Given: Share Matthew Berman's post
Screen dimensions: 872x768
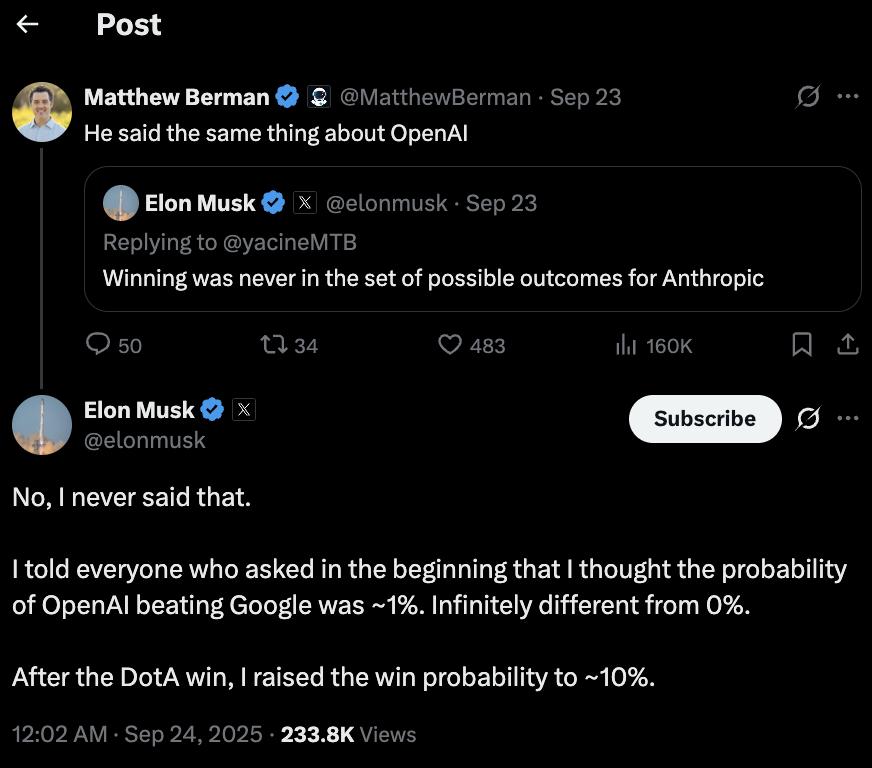Looking at the screenshot, I should pyautogui.click(x=846, y=343).
